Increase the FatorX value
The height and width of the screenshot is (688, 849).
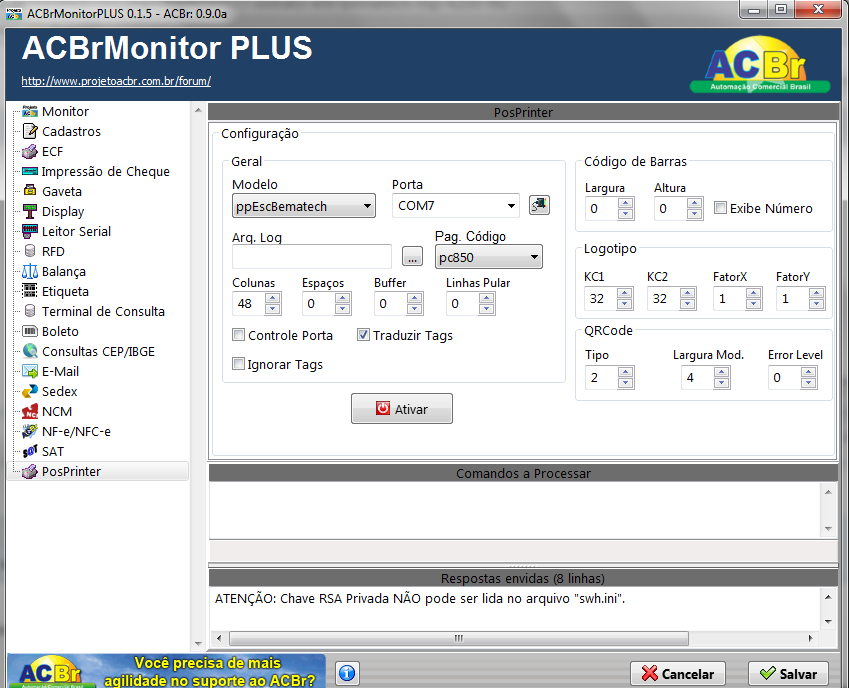click(x=754, y=293)
